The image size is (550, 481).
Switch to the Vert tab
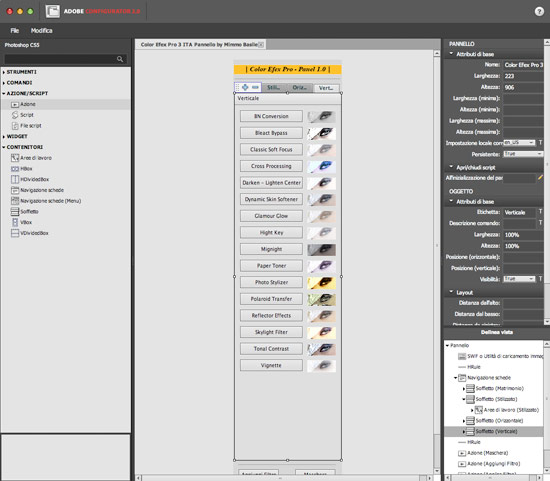(x=326, y=88)
